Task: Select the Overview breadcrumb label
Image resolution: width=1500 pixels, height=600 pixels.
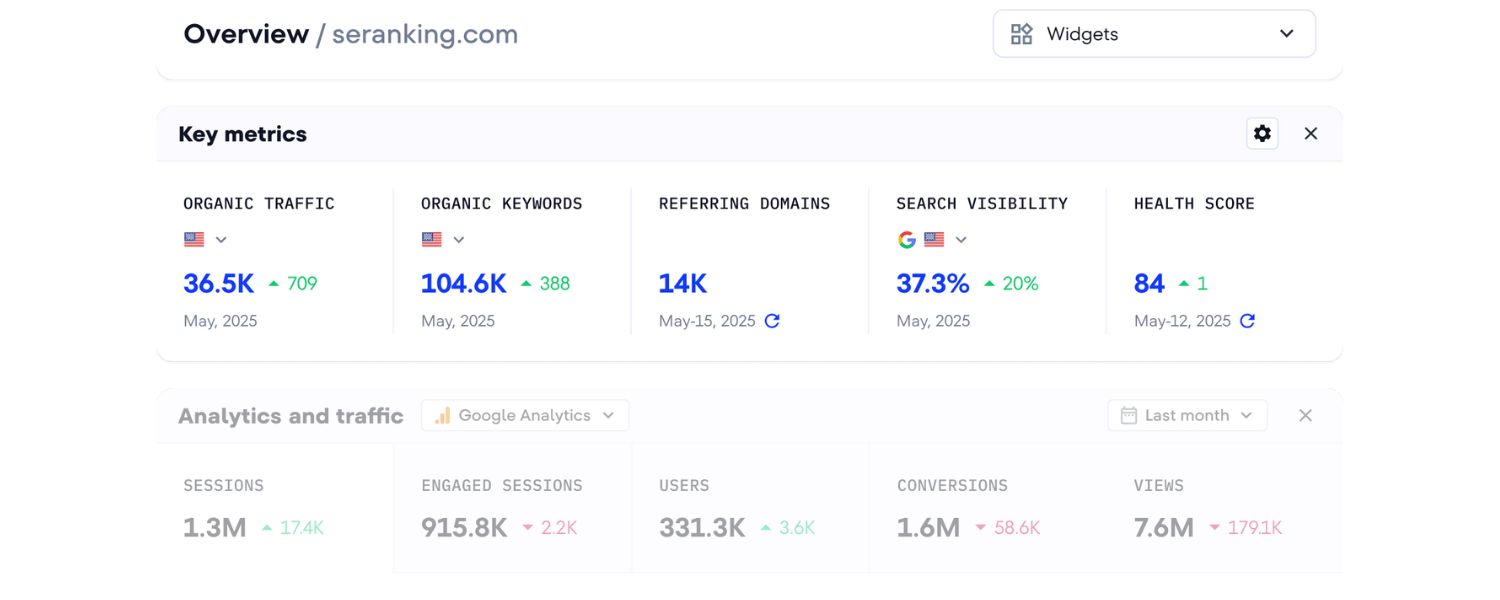Action: pyautogui.click(x=245, y=33)
